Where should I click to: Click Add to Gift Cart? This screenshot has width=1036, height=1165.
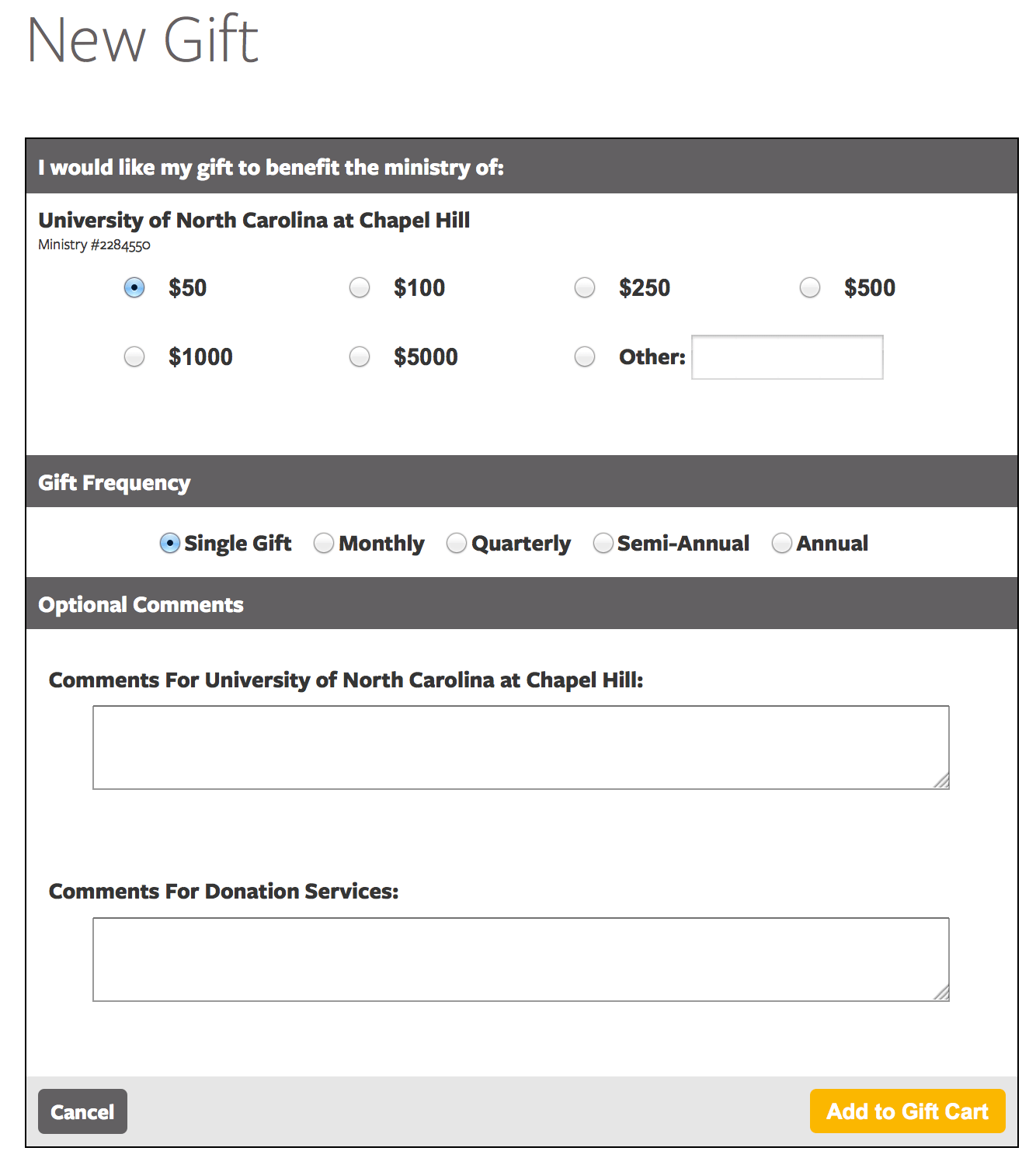(907, 1111)
